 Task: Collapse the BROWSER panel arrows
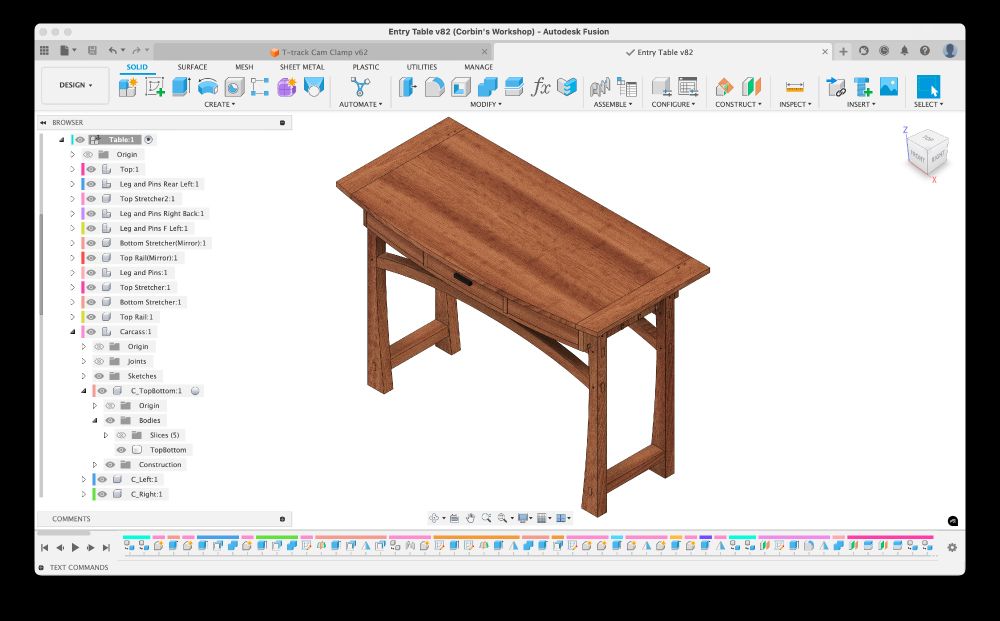[43, 122]
